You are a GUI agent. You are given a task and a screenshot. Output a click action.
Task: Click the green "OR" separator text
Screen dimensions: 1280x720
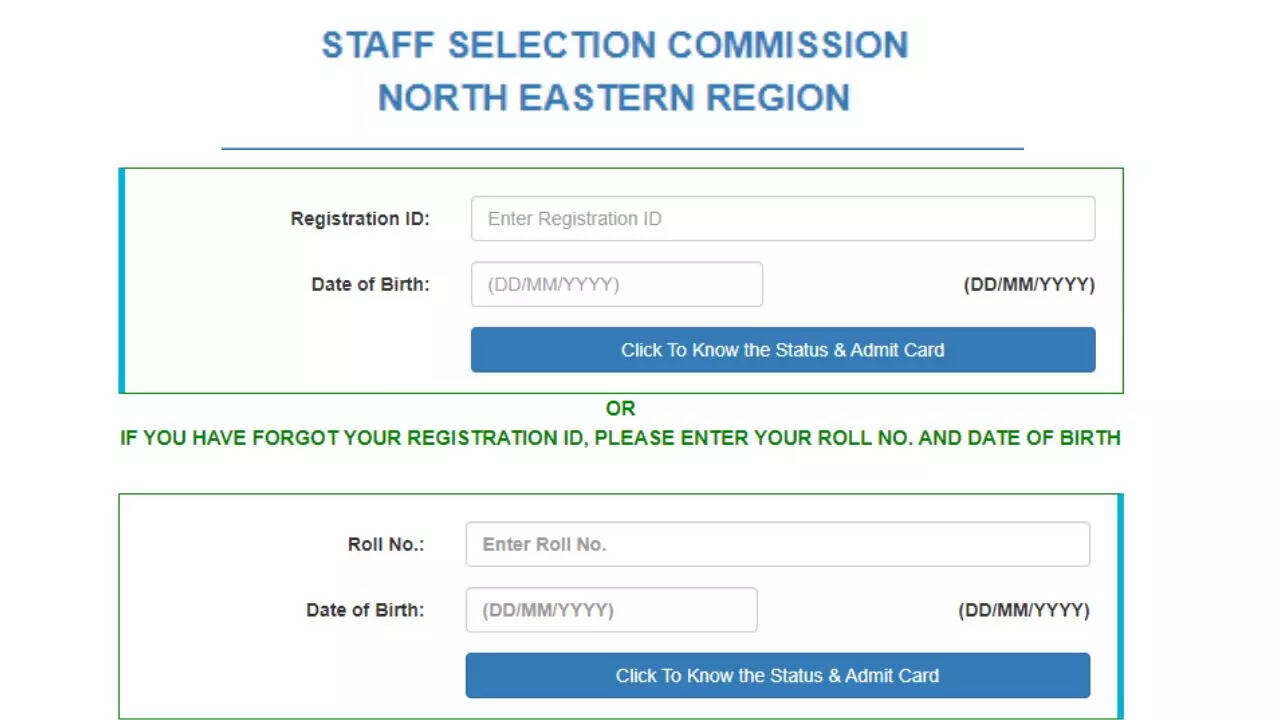click(x=620, y=408)
